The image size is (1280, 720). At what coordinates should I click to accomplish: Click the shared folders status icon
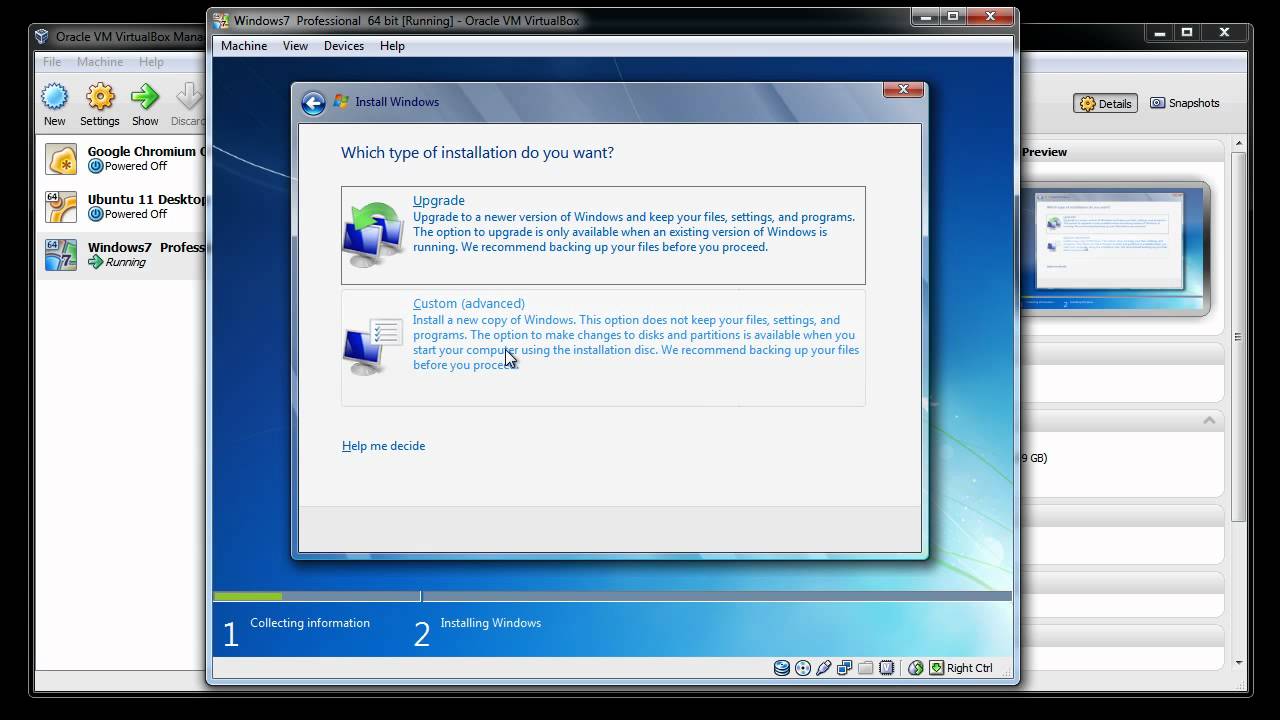click(866, 668)
